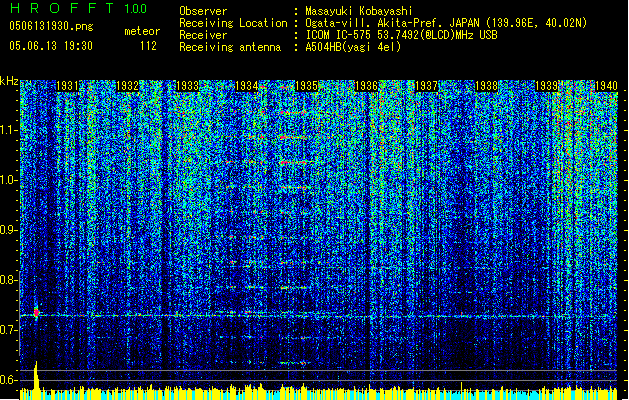Click time marker 1940
The width and height of the screenshot is (629, 400).
click(x=606, y=86)
